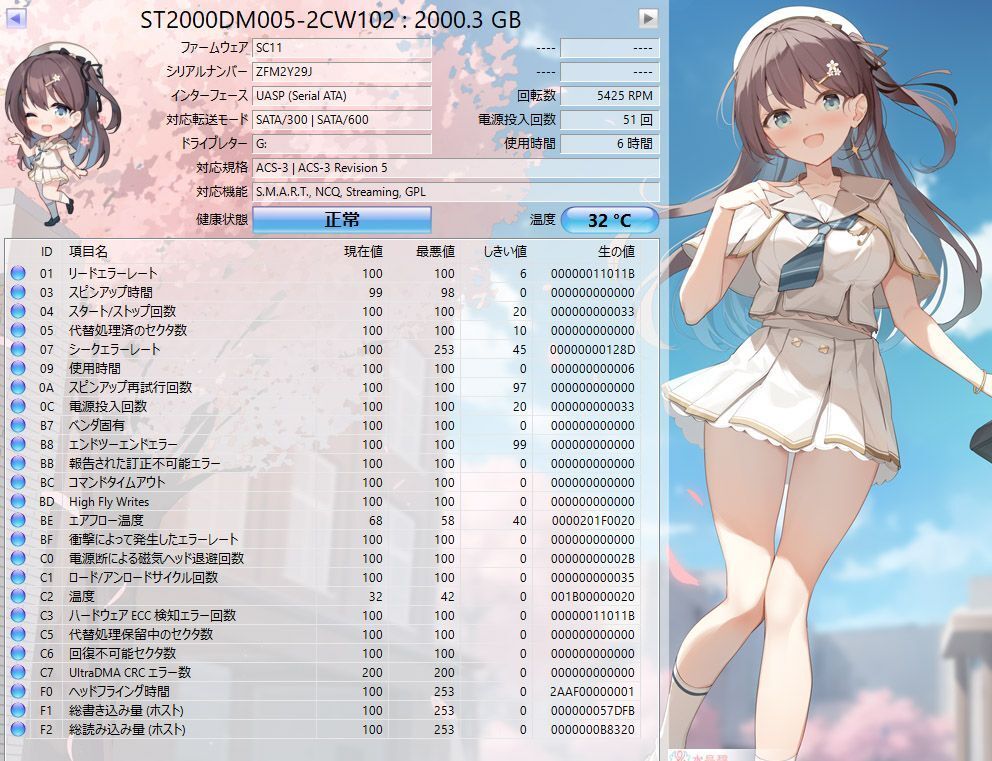This screenshot has height=761, width=992.
Task: Click the ACS-3 | ACS-3 Revision 5 field
Action: coord(456,168)
